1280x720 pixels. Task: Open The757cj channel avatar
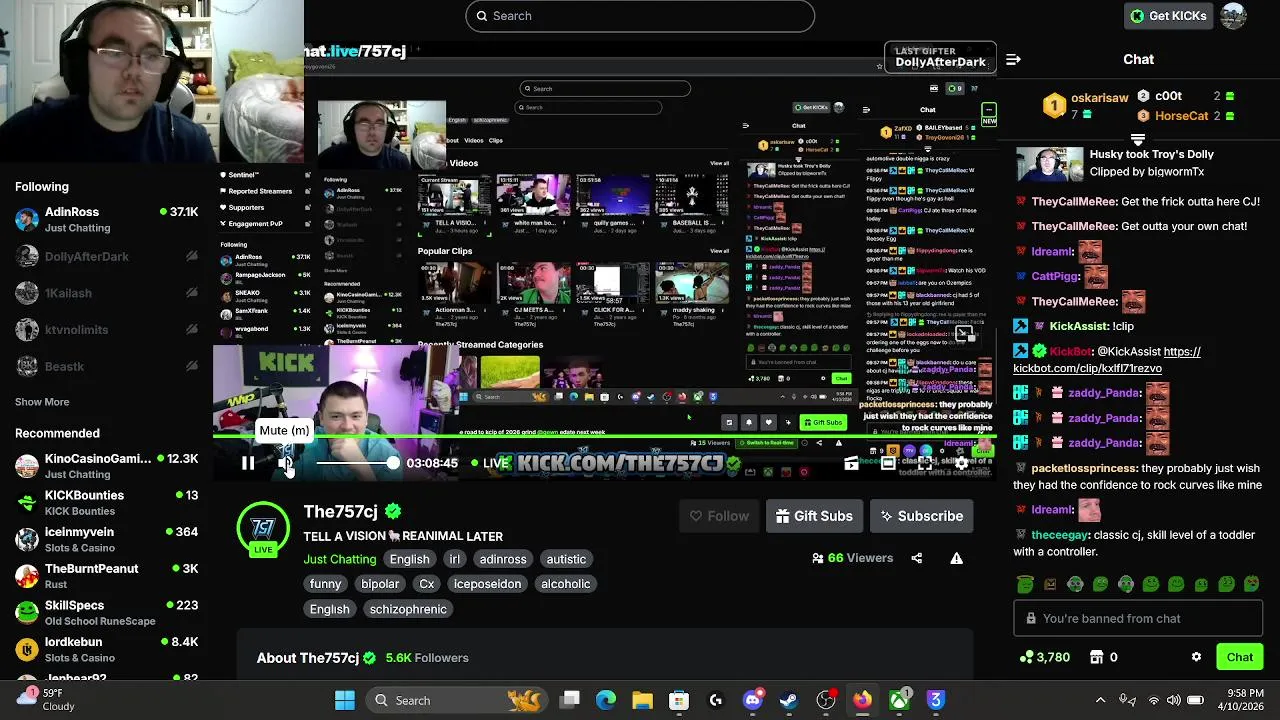pyautogui.click(x=263, y=528)
